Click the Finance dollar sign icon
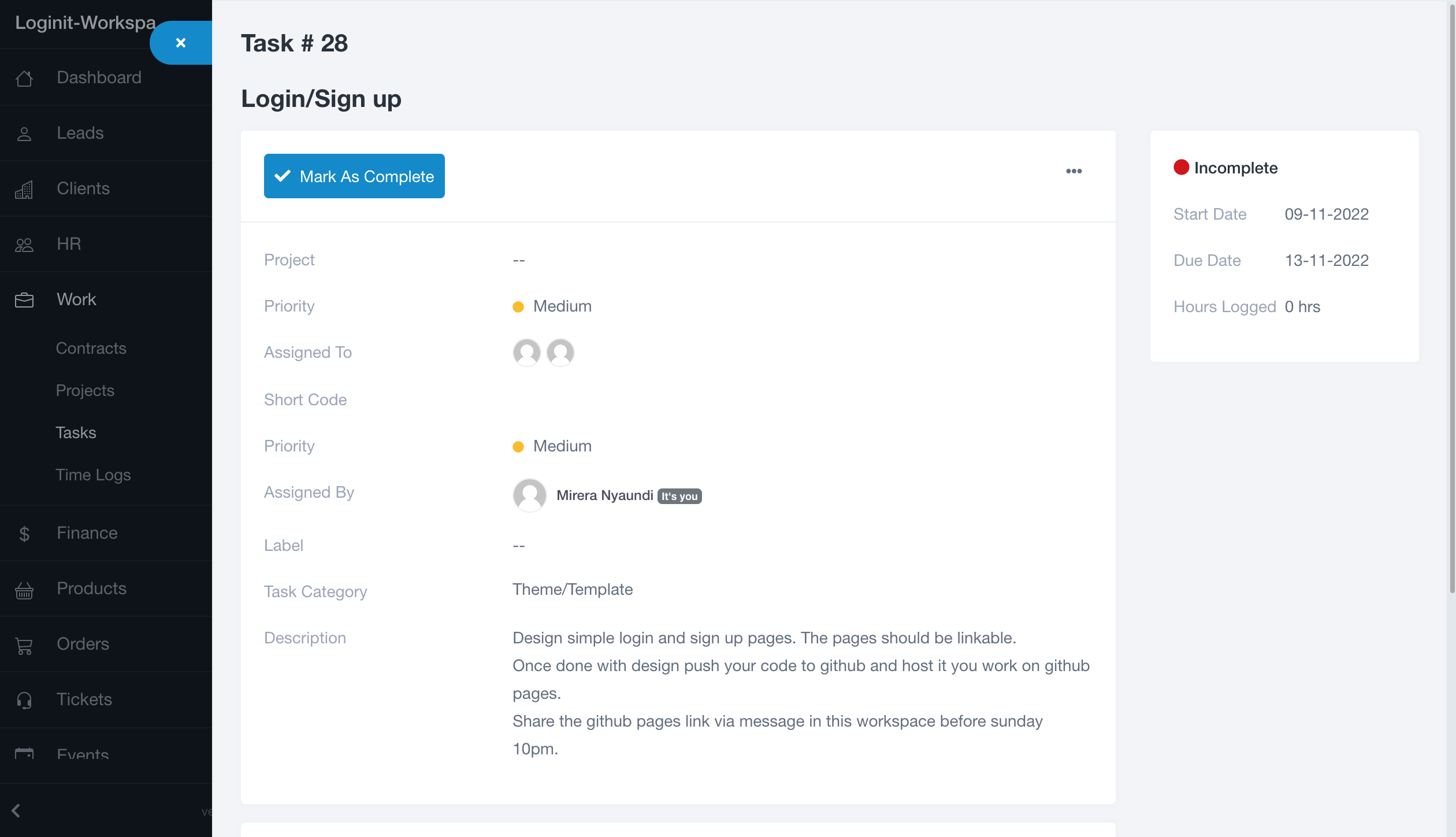Screen dimensions: 1456x837 pyautogui.click(x=24, y=534)
